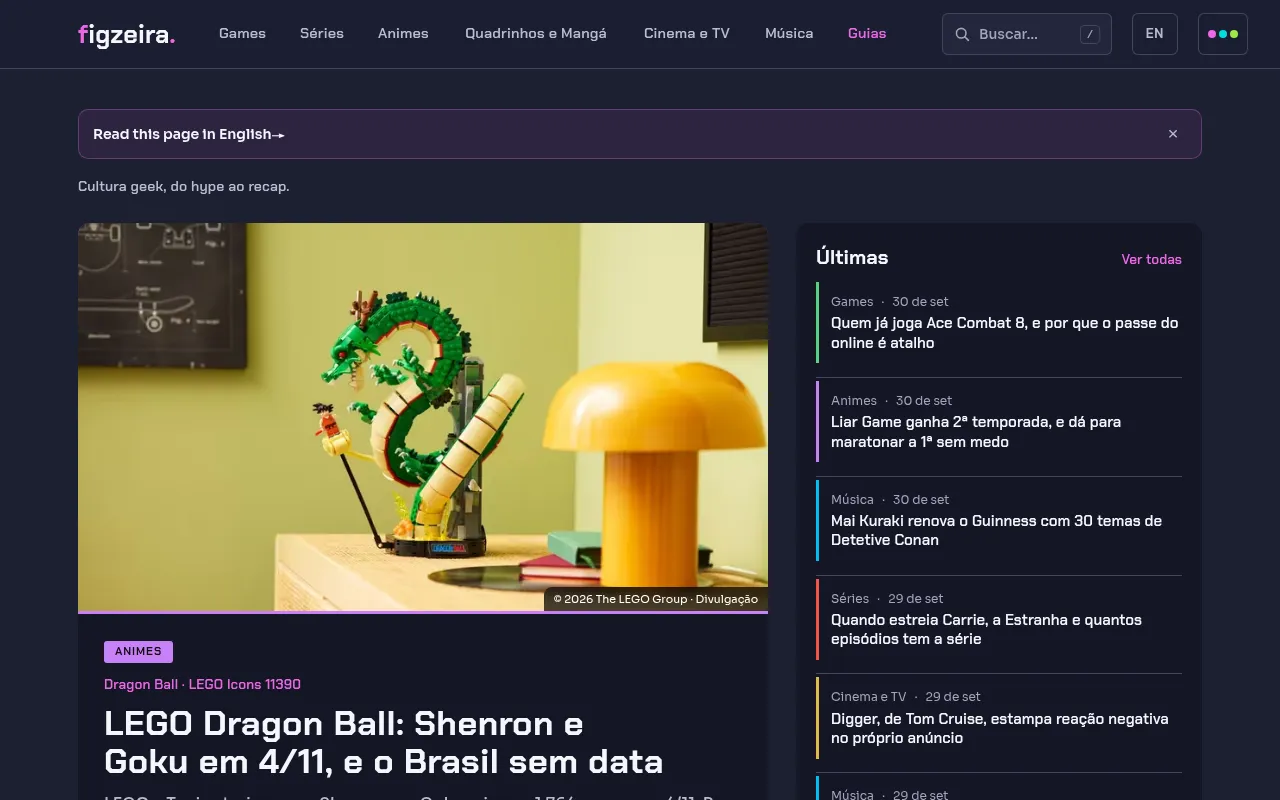Go to the Música section

789,34
